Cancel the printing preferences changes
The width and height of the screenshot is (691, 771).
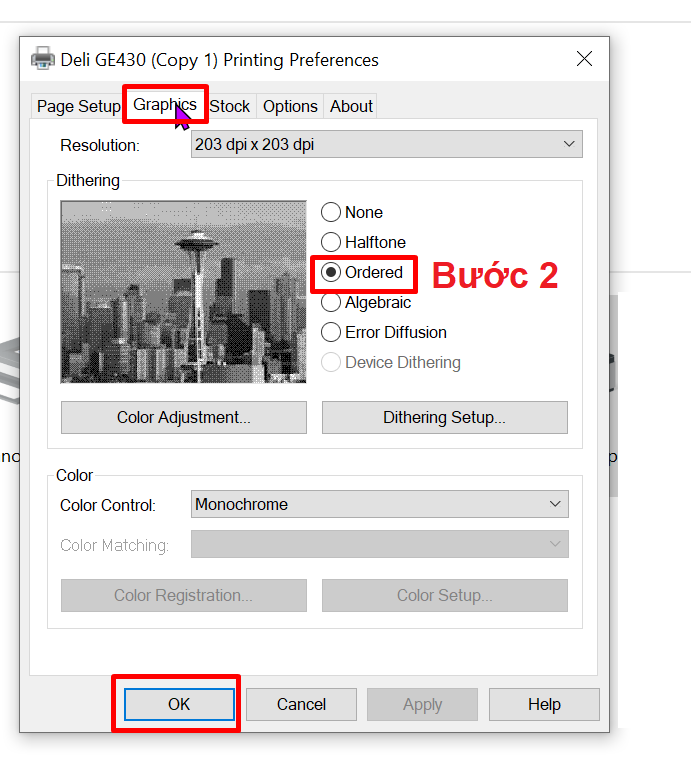pyautogui.click(x=301, y=704)
